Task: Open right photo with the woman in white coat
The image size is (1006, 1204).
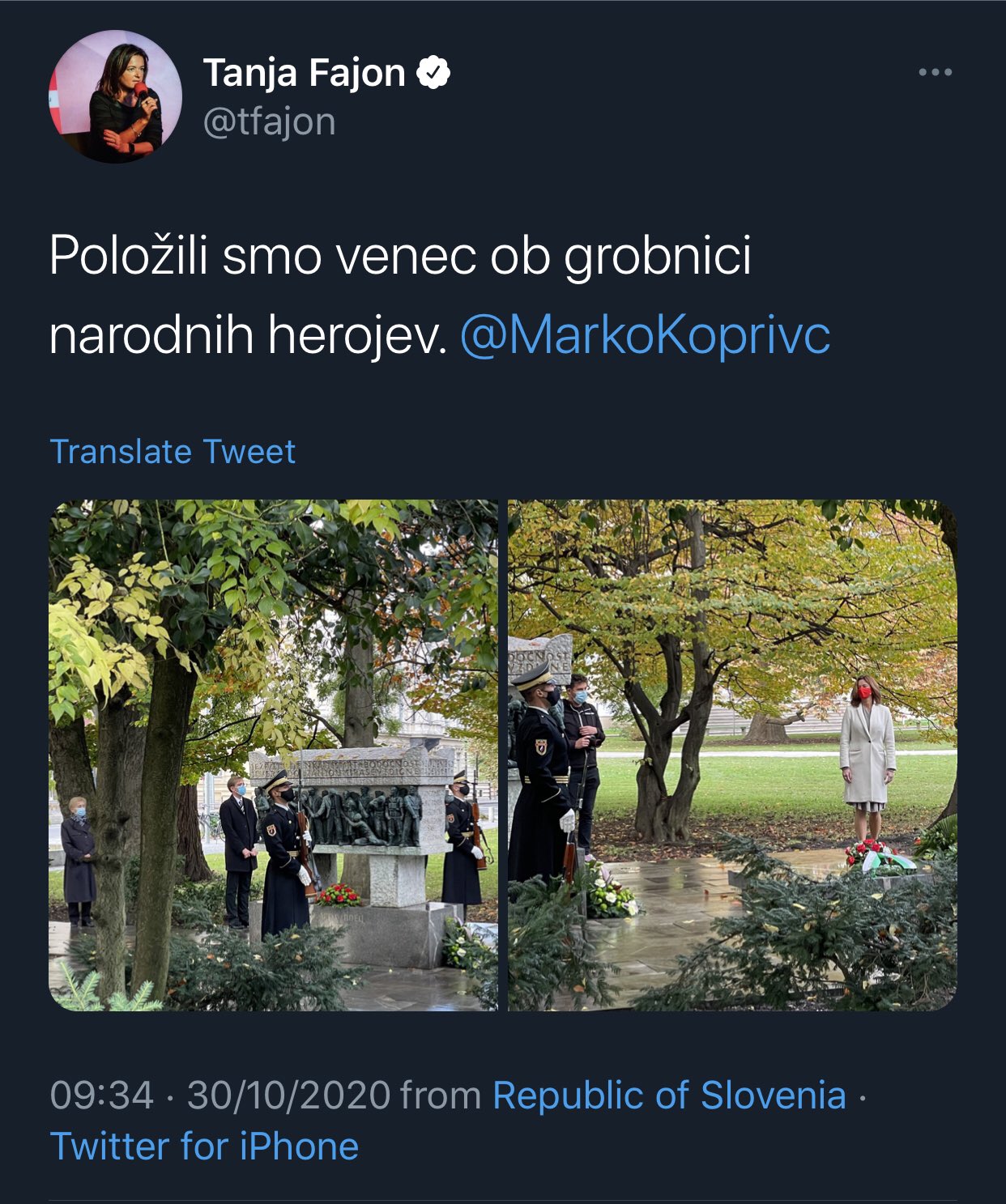Action: point(732,755)
